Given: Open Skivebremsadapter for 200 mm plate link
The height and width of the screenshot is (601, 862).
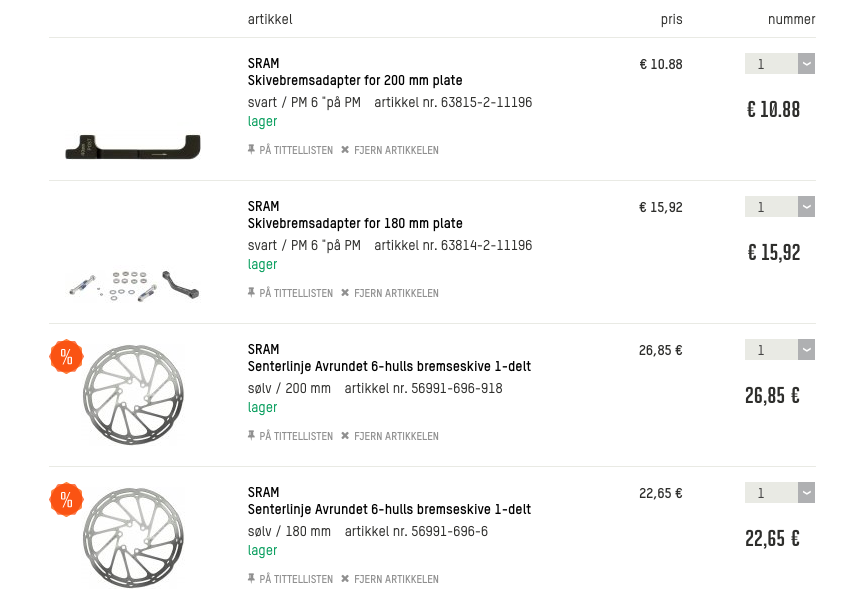Looking at the screenshot, I should pos(355,81).
